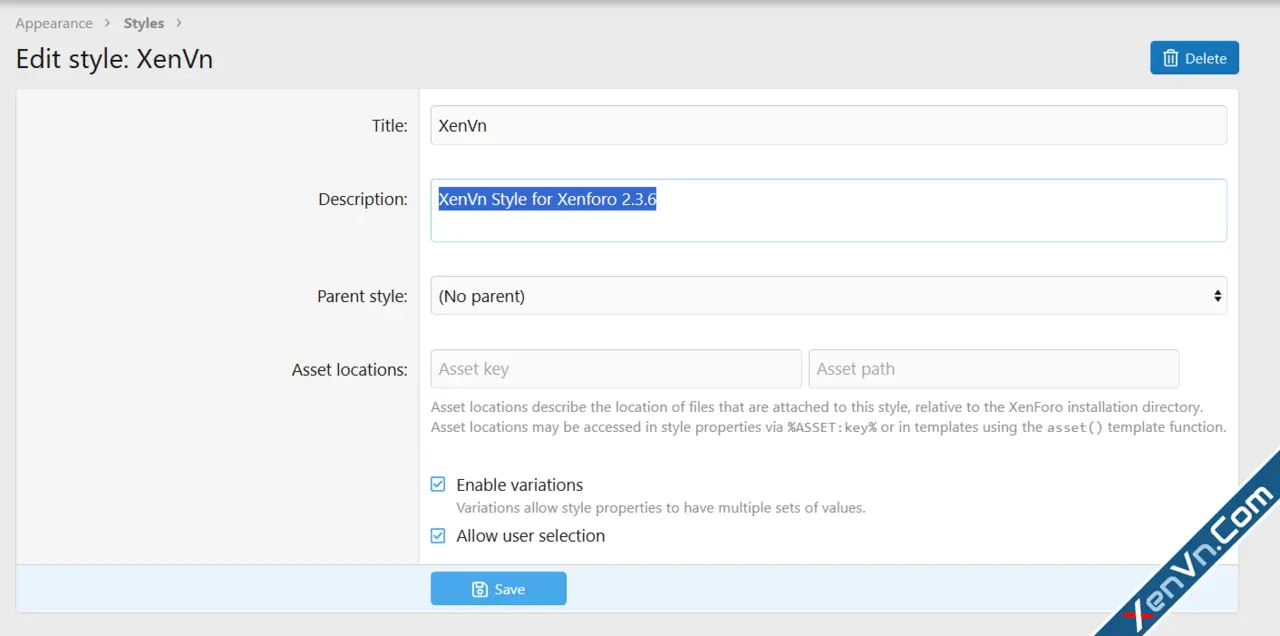Click the Parent style dropdown arrow

pos(1217,296)
